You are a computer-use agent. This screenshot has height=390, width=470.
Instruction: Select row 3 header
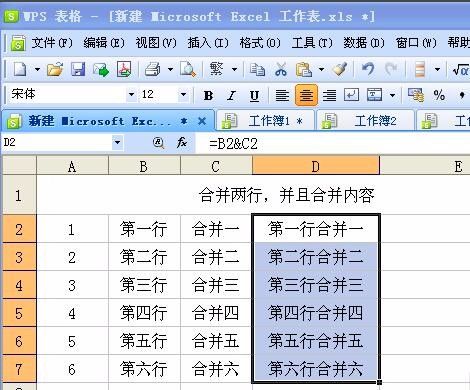(x=19, y=257)
